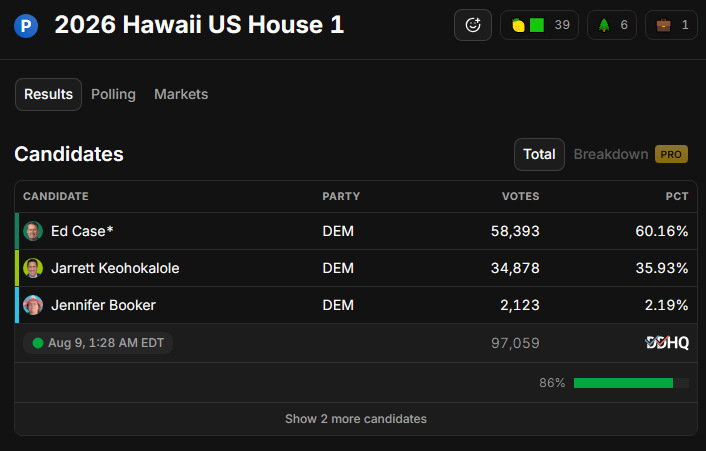Switch to Breakdown view
Viewport: 706px width, 451px height.
pos(611,154)
